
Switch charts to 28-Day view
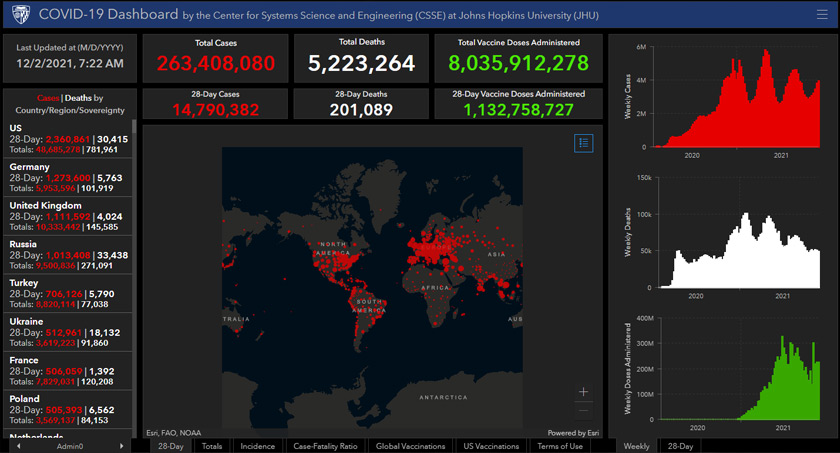pyautogui.click(x=680, y=446)
